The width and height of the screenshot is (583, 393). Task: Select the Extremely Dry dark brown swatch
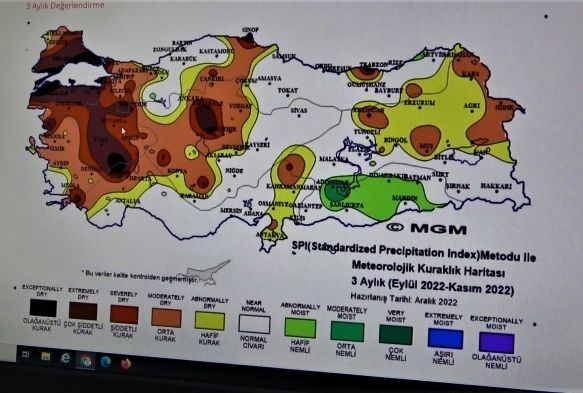[83, 311]
